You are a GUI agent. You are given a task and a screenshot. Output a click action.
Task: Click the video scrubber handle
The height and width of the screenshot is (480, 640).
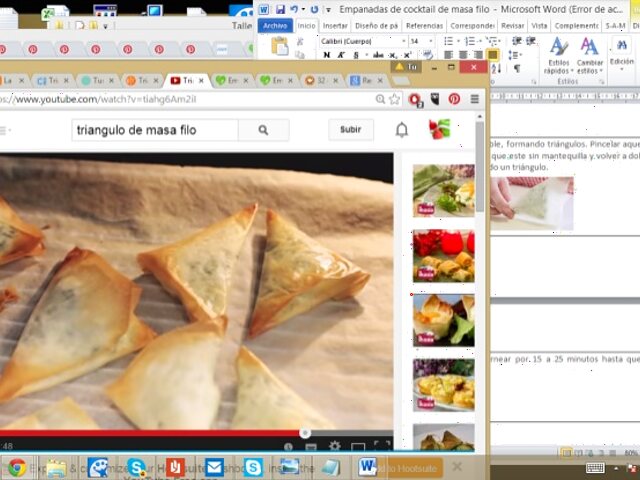(x=304, y=433)
